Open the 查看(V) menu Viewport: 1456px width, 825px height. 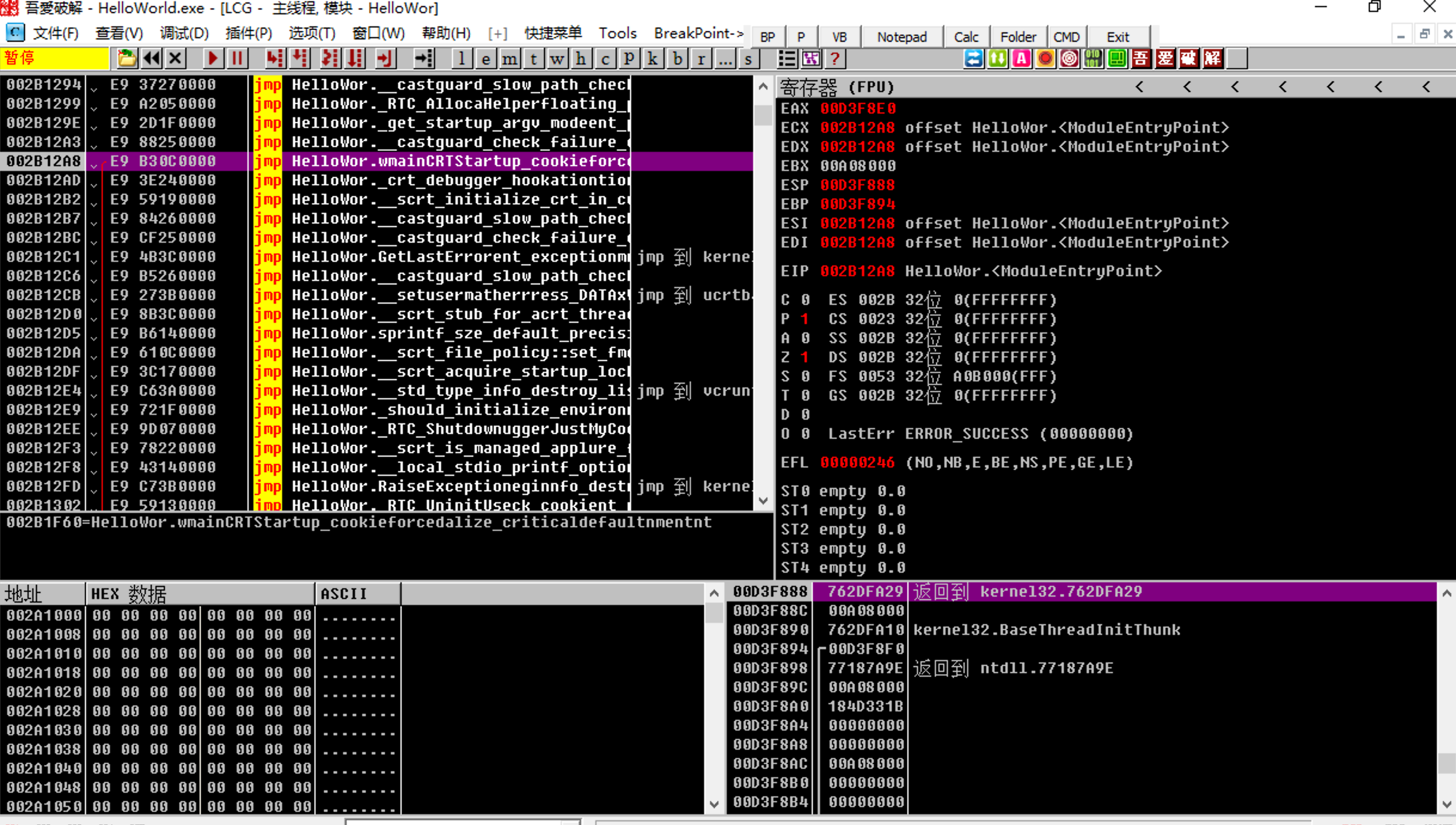(119, 33)
